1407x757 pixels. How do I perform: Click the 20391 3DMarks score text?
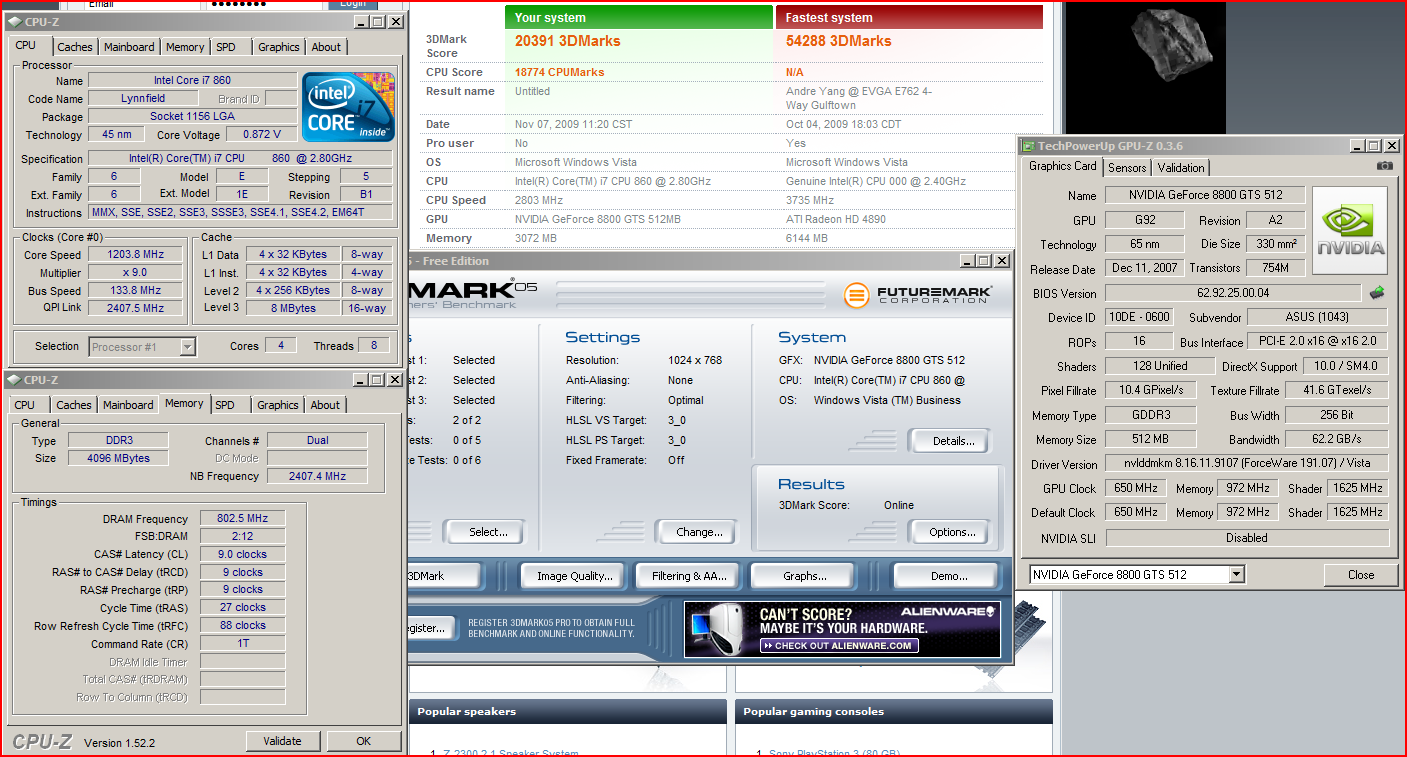[x=567, y=41]
